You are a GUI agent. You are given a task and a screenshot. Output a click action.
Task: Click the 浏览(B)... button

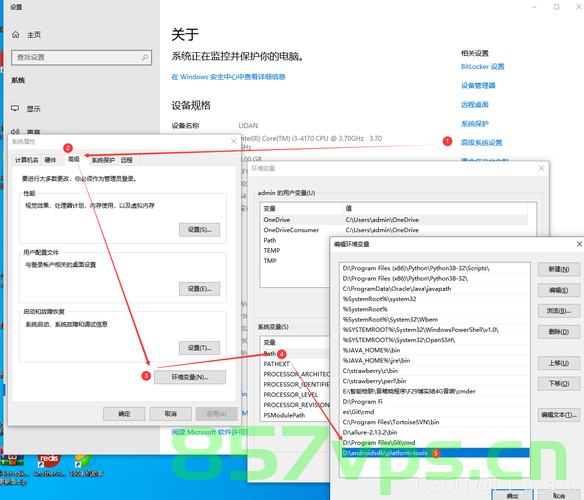pyautogui.click(x=559, y=311)
